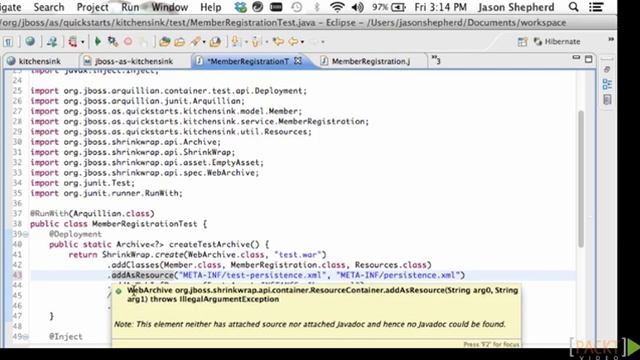This screenshot has width=640, height=360.
Task: Open the volume control in menu bar
Action: pyautogui.click(x=358, y=7)
